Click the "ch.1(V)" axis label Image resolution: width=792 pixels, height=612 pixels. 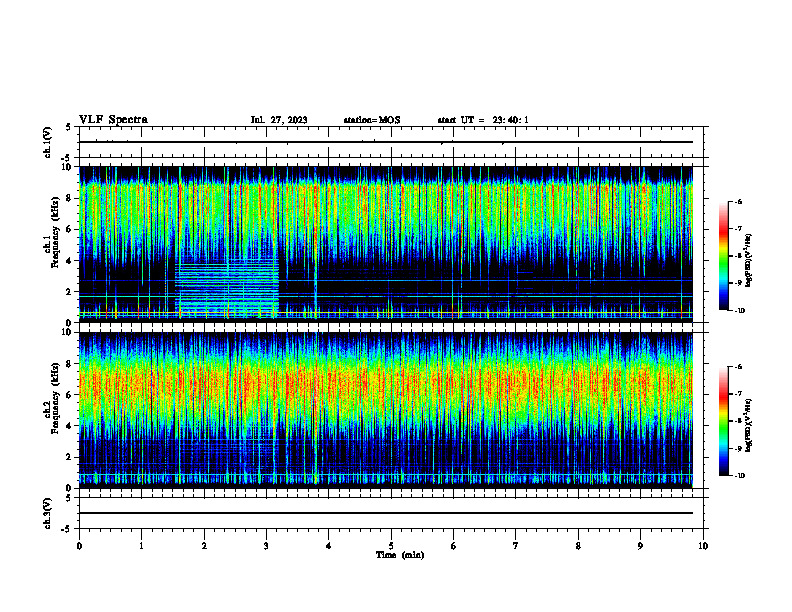coord(48,142)
